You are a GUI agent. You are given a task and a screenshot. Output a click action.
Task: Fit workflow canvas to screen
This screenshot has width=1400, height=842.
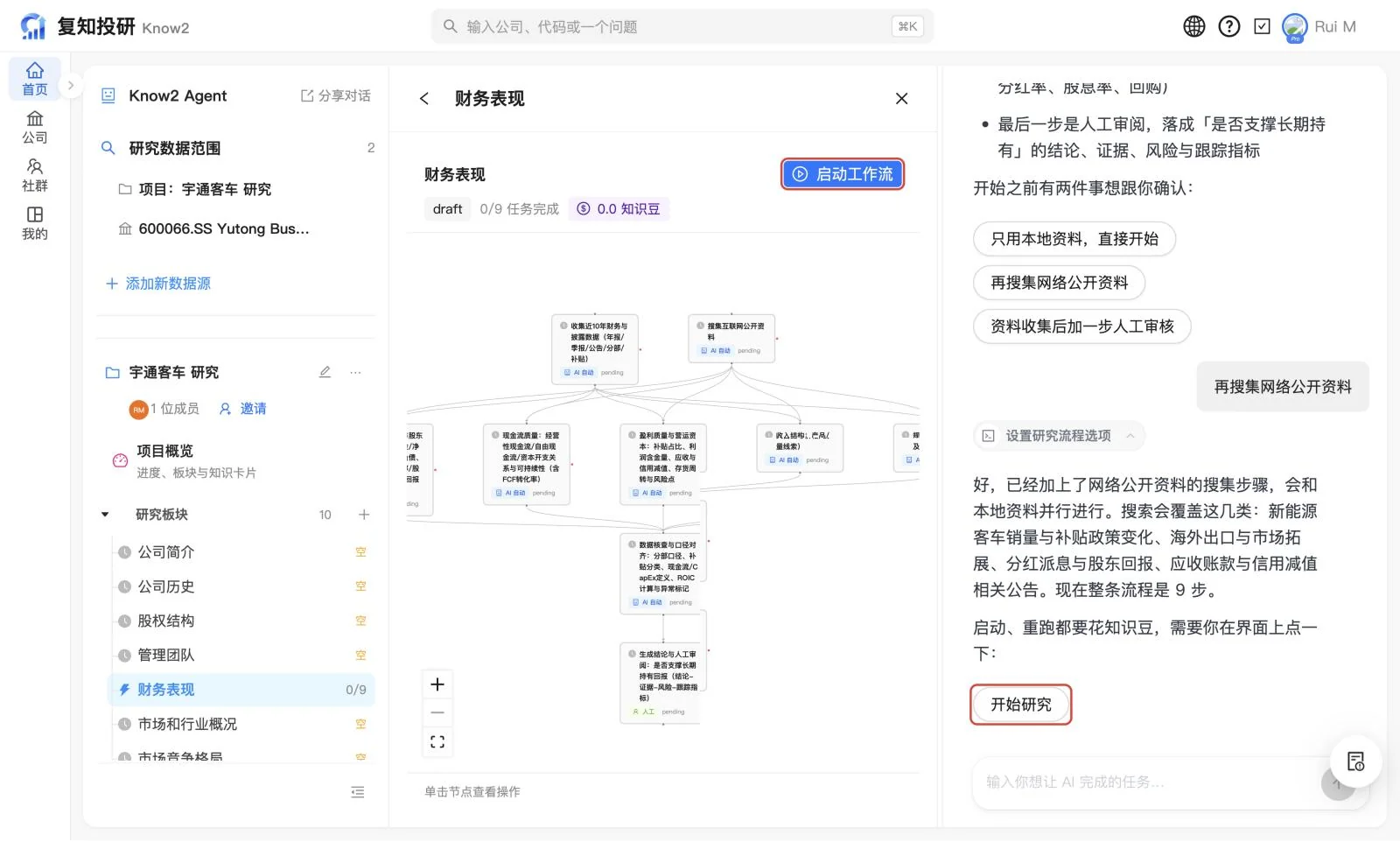[x=437, y=742]
